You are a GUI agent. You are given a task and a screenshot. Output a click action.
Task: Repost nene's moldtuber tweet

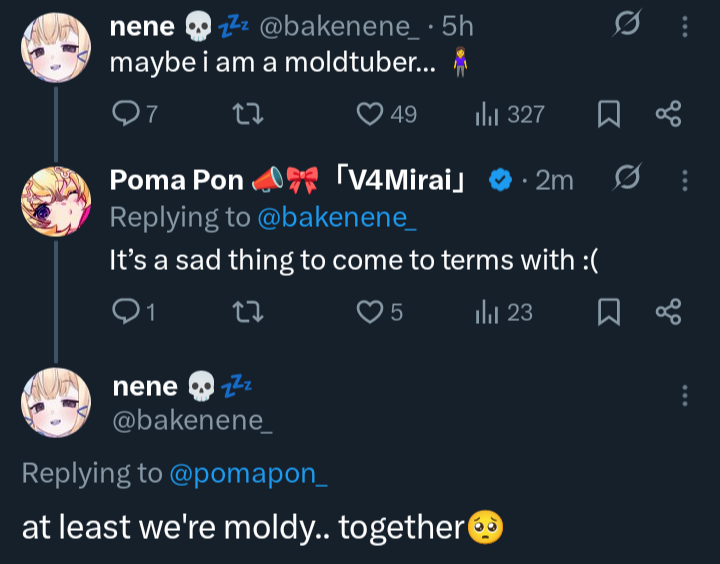click(x=245, y=115)
